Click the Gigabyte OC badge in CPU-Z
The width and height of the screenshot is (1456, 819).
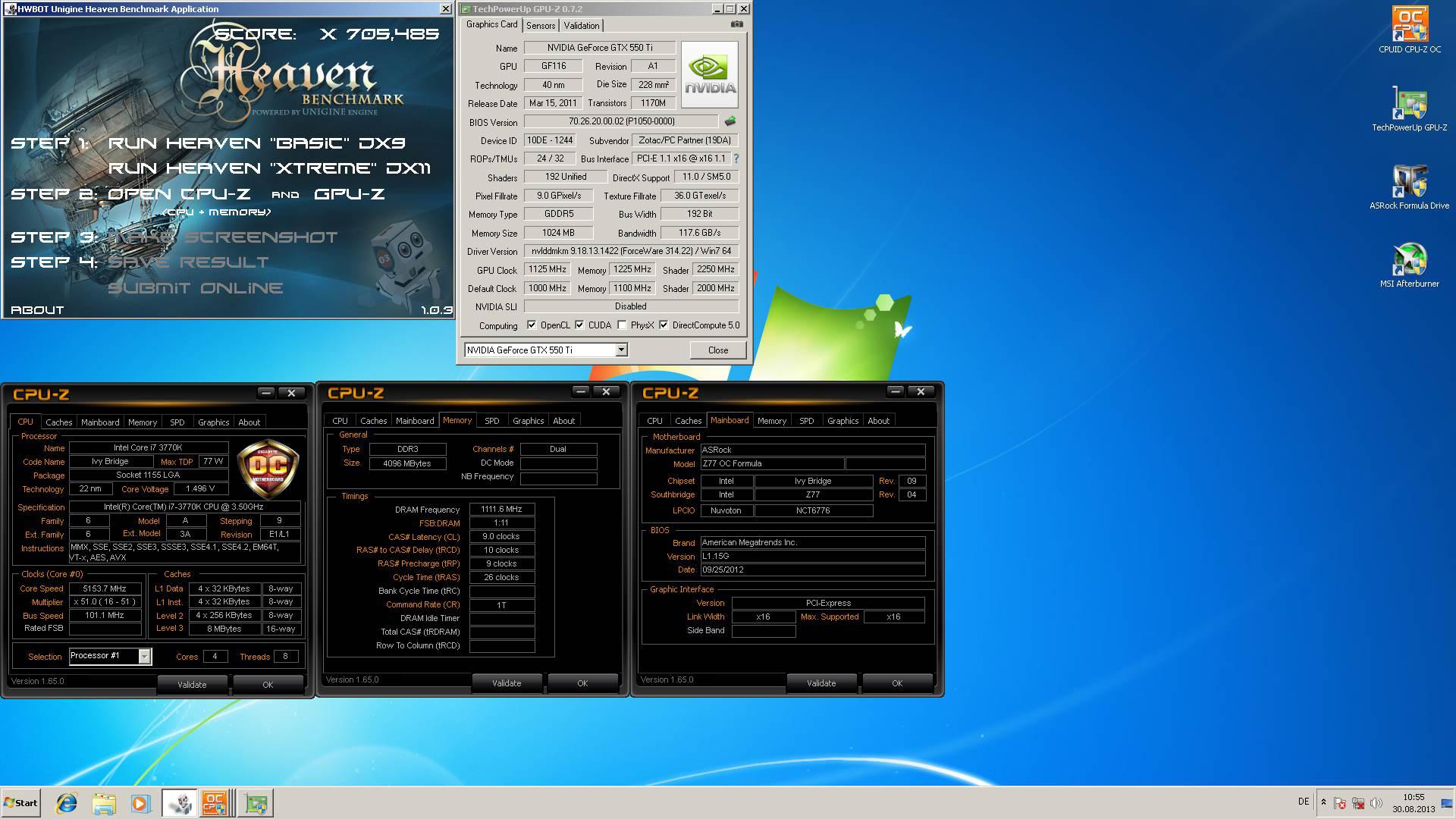click(x=268, y=469)
